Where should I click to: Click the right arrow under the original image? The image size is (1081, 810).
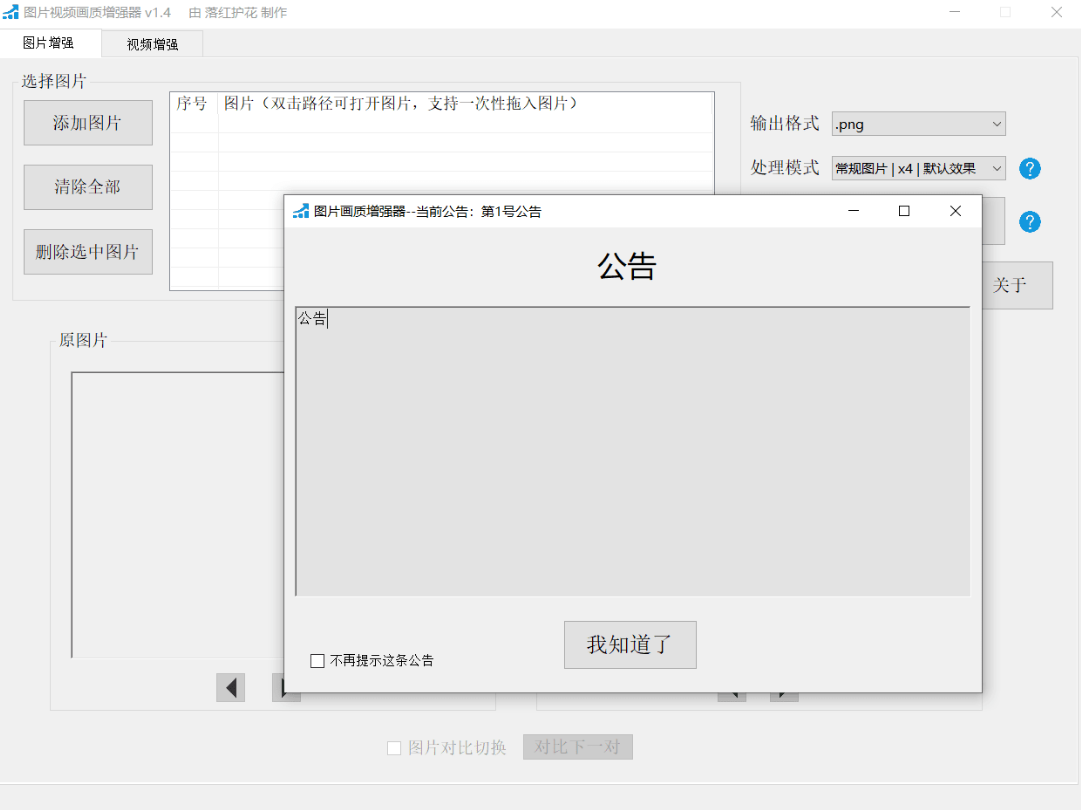[286, 688]
